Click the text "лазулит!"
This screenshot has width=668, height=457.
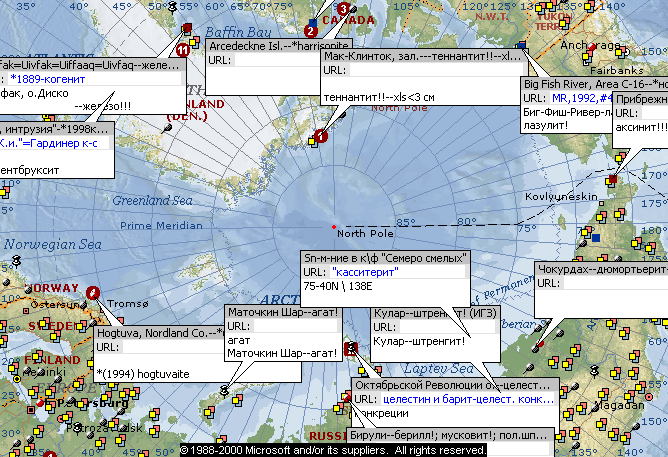pyautogui.click(x=545, y=125)
